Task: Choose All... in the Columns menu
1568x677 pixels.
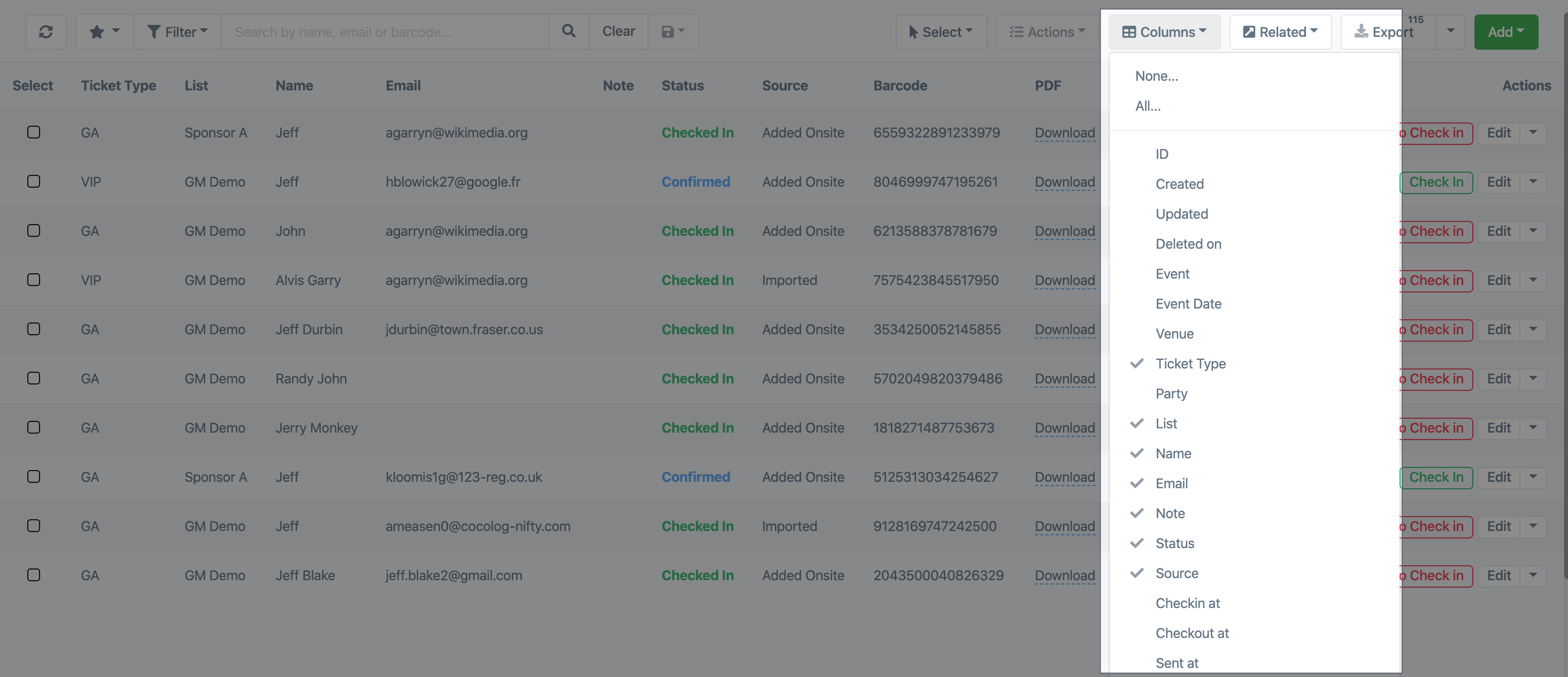Action: click(1255, 106)
